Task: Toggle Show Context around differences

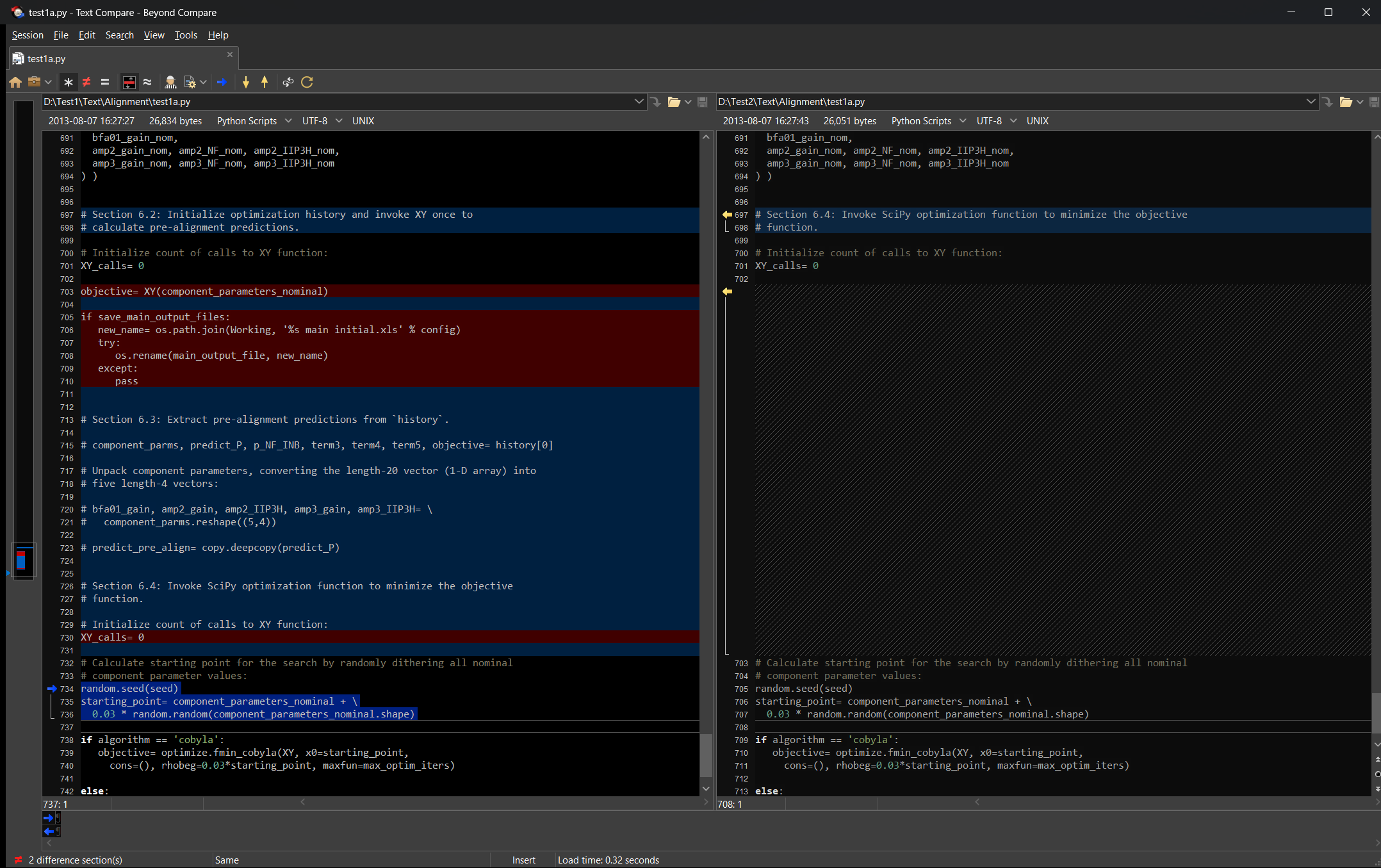Action: coord(129,82)
